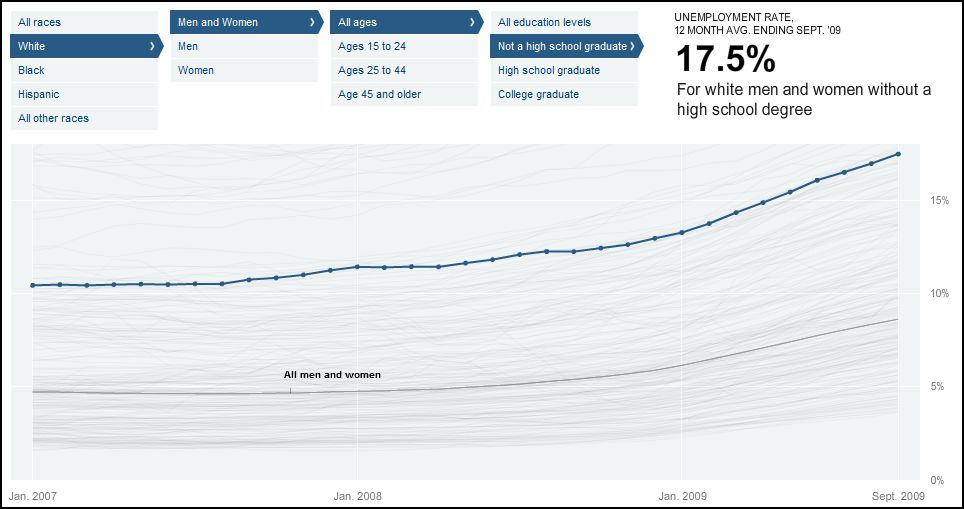Filter by Women only
The width and height of the screenshot is (964, 509).
pyautogui.click(x=196, y=70)
